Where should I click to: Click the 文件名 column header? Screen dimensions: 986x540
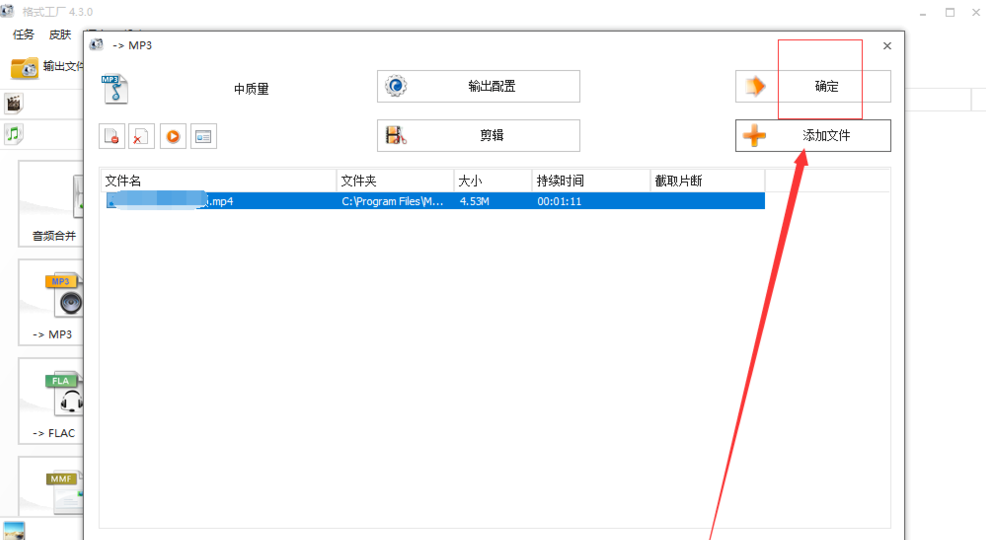[x=219, y=181]
